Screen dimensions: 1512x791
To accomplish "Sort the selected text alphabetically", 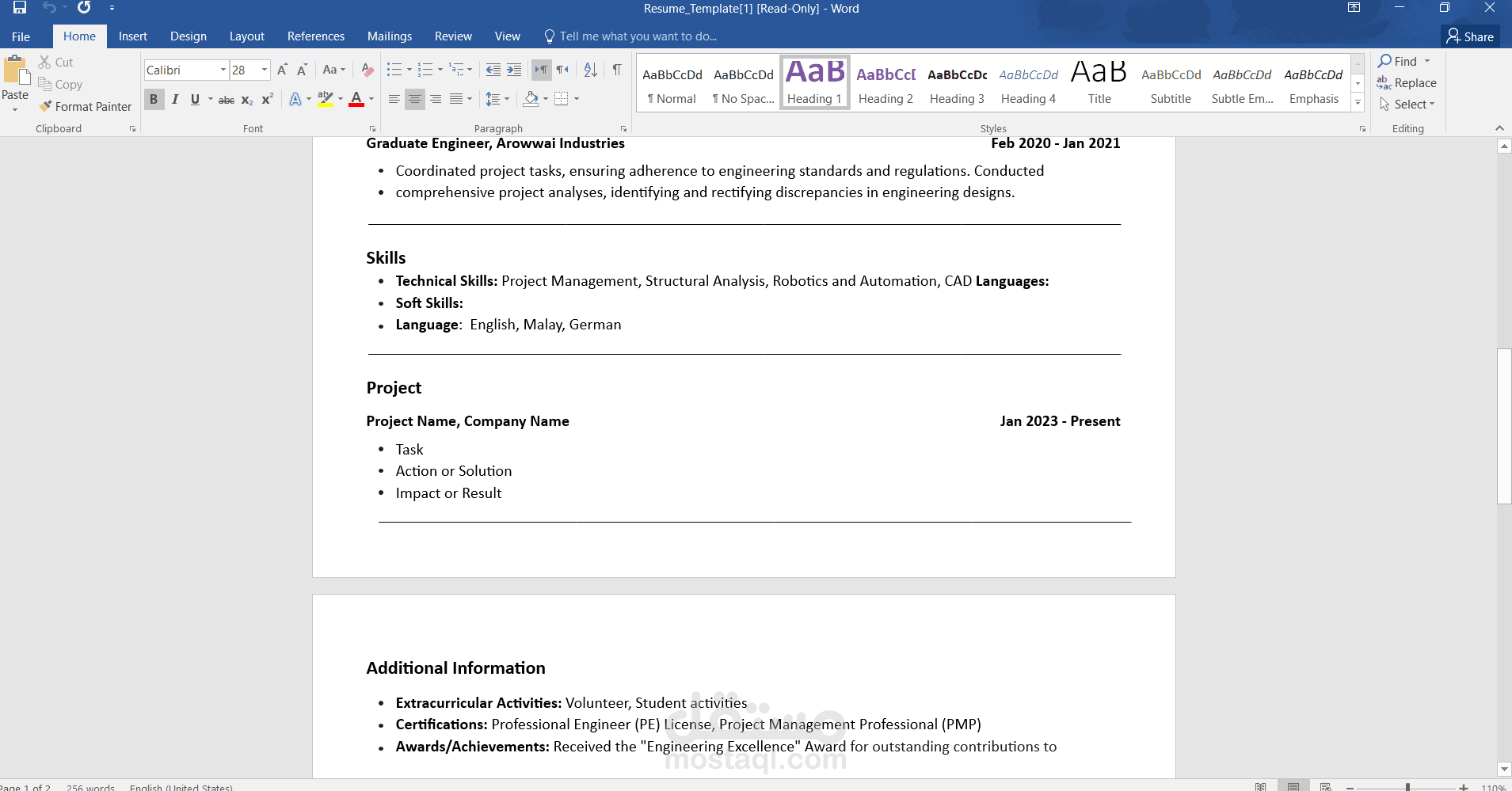I will click(591, 70).
